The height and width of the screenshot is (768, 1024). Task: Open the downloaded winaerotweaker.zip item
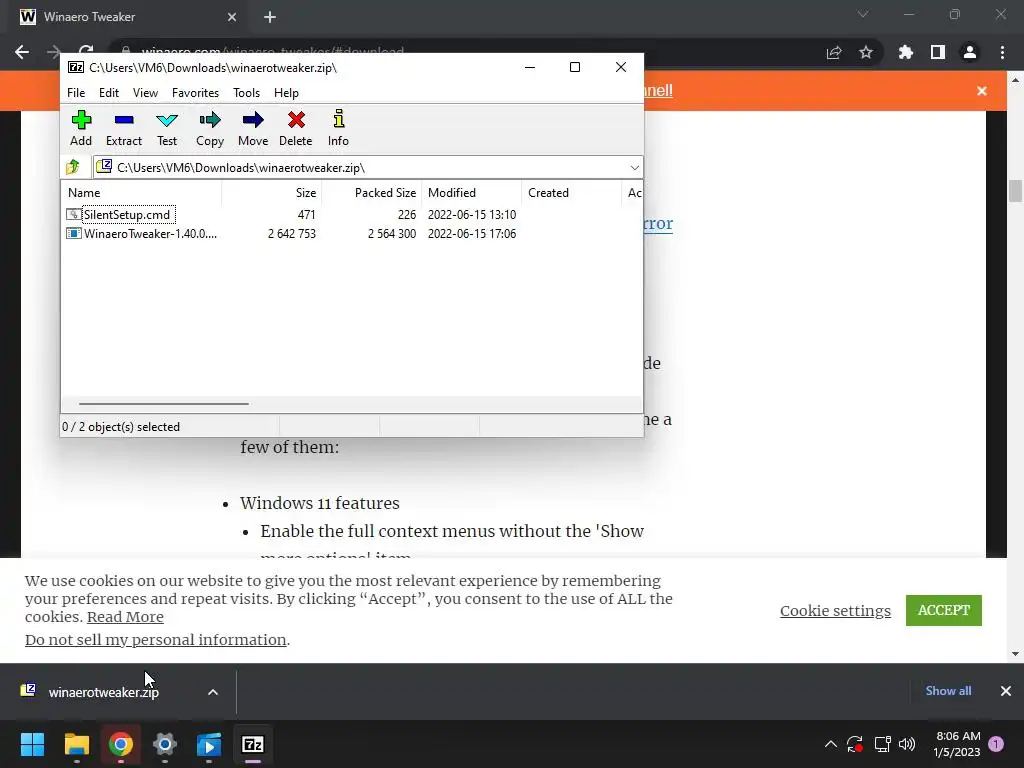pyautogui.click(x=103, y=692)
